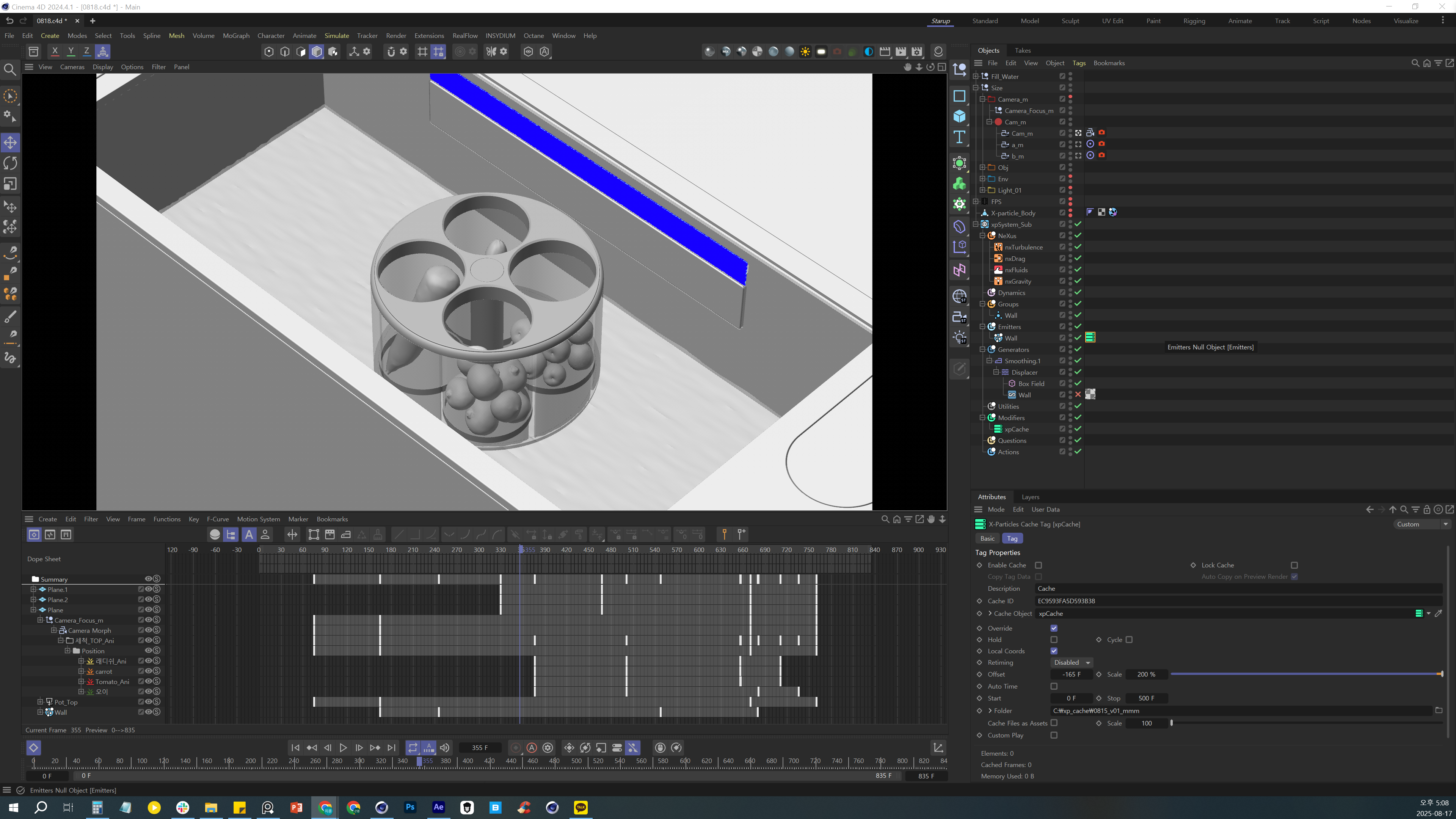Click the render to picture viewer icon
Viewport: 1456px width, 819px height.
[x=901, y=52]
